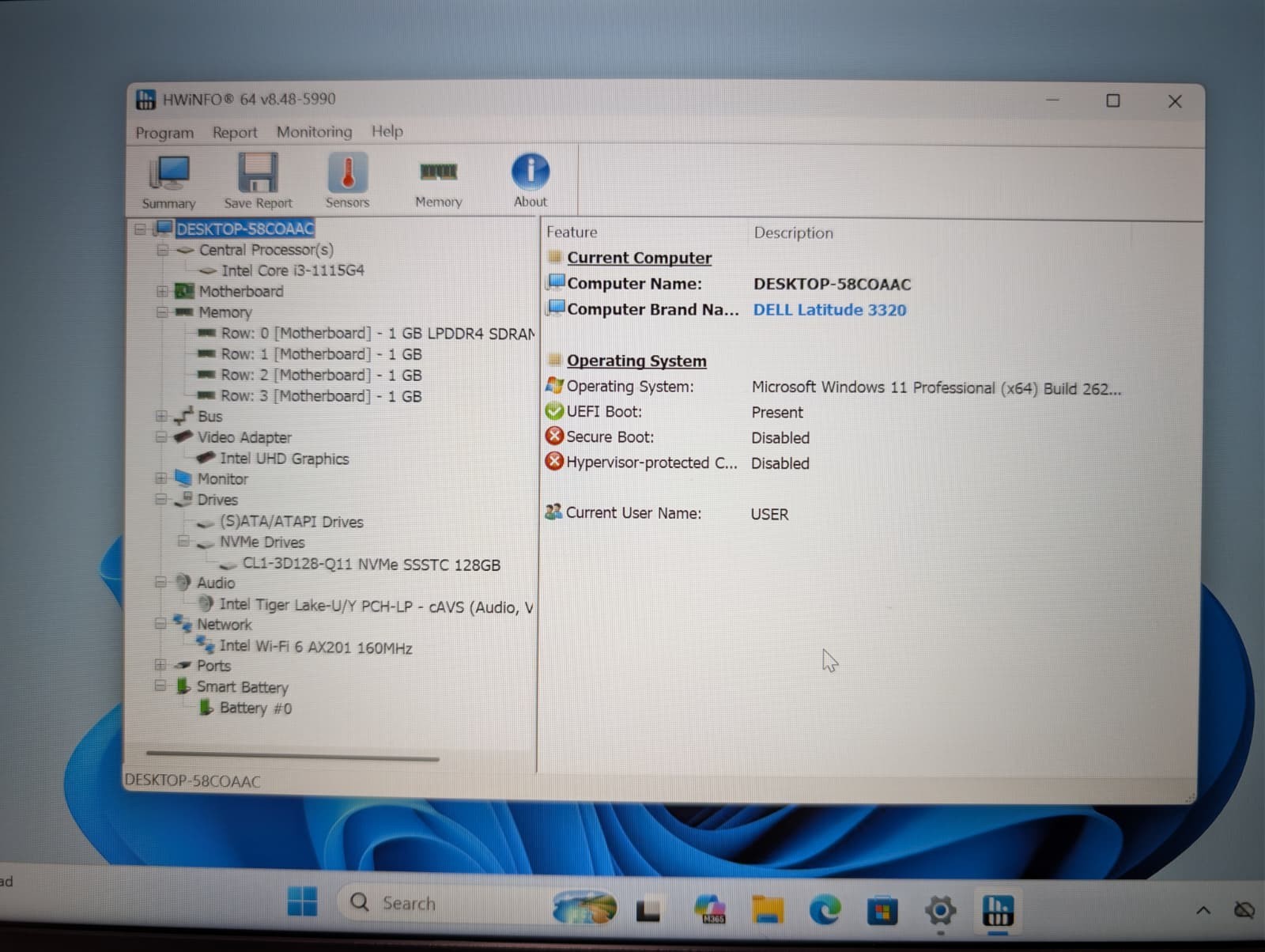
Task: Show hidden icons tray chevron
Action: click(1203, 910)
